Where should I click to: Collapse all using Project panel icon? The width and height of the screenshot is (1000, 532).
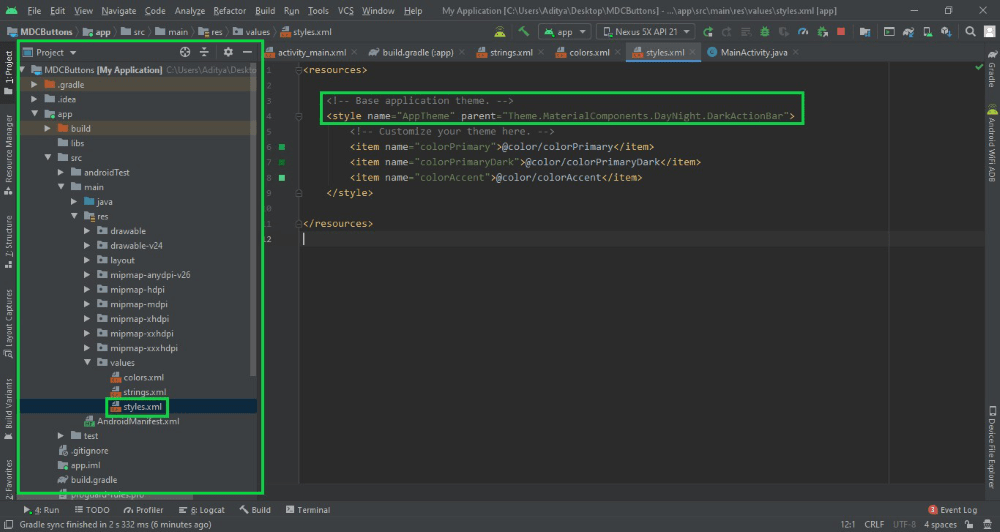(x=205, y=52)
